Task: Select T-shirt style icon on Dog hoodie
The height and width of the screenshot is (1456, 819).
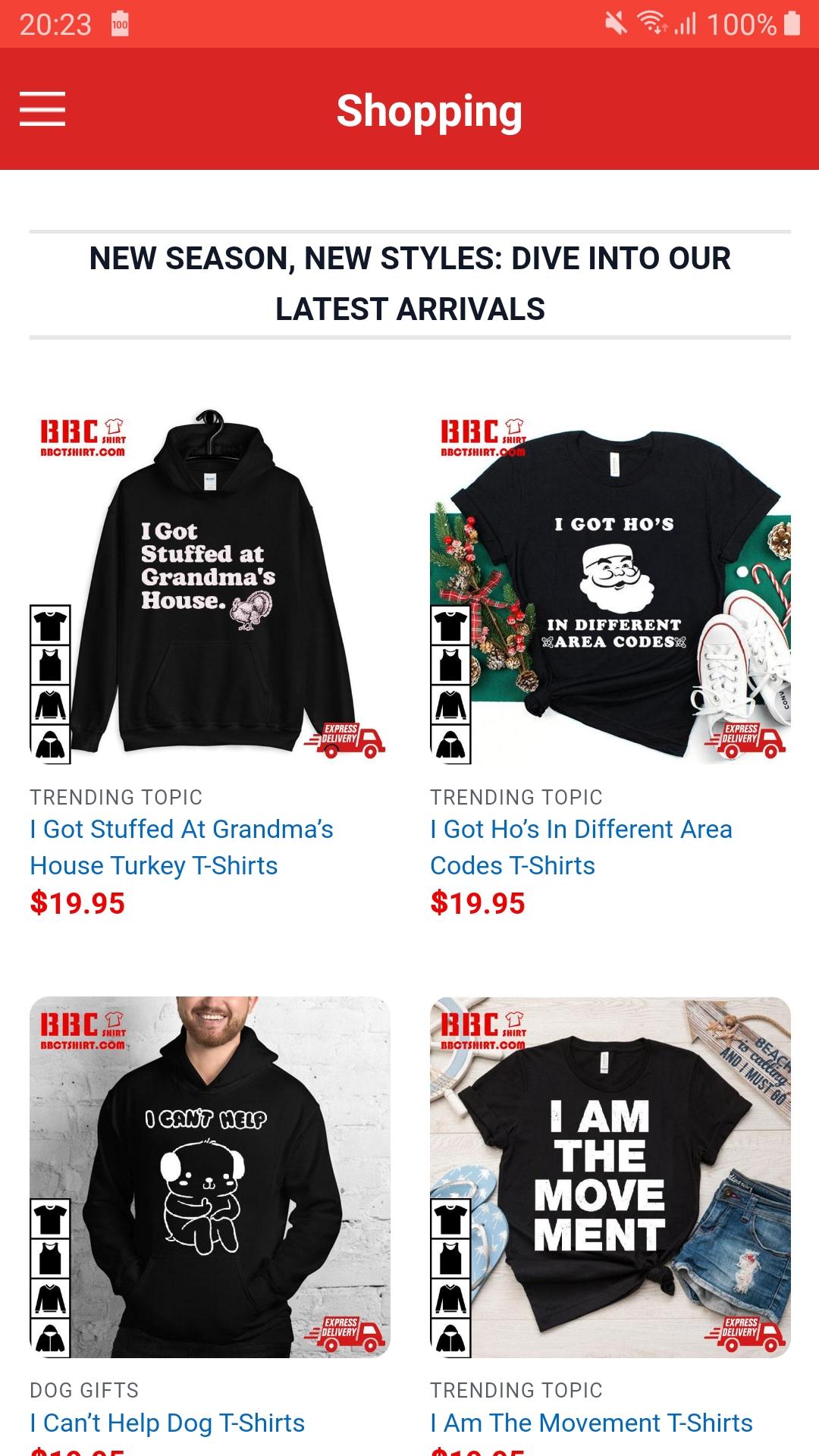Action: pos(50,1219)
